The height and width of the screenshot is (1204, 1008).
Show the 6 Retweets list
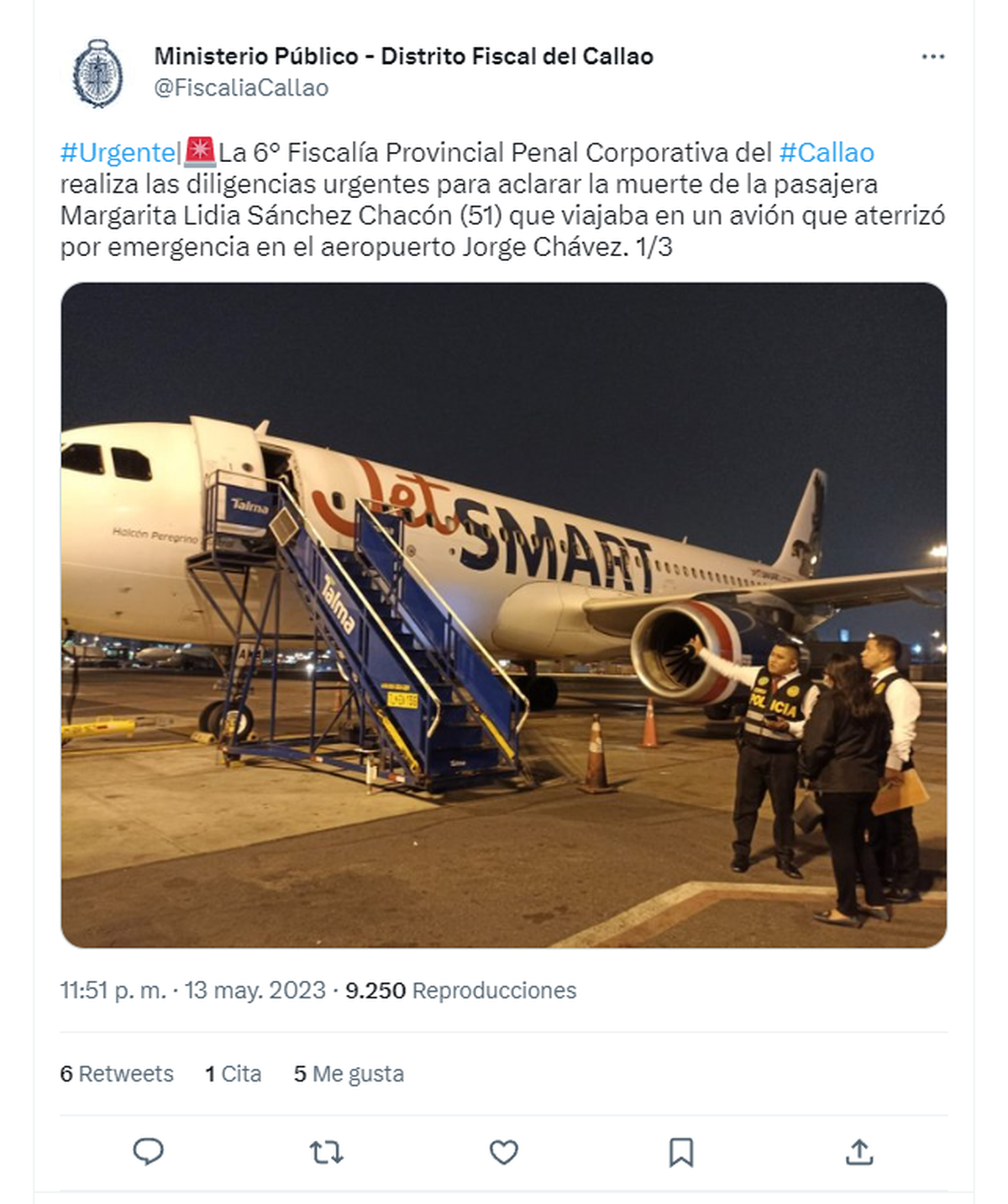click(x=117, y=1074)
